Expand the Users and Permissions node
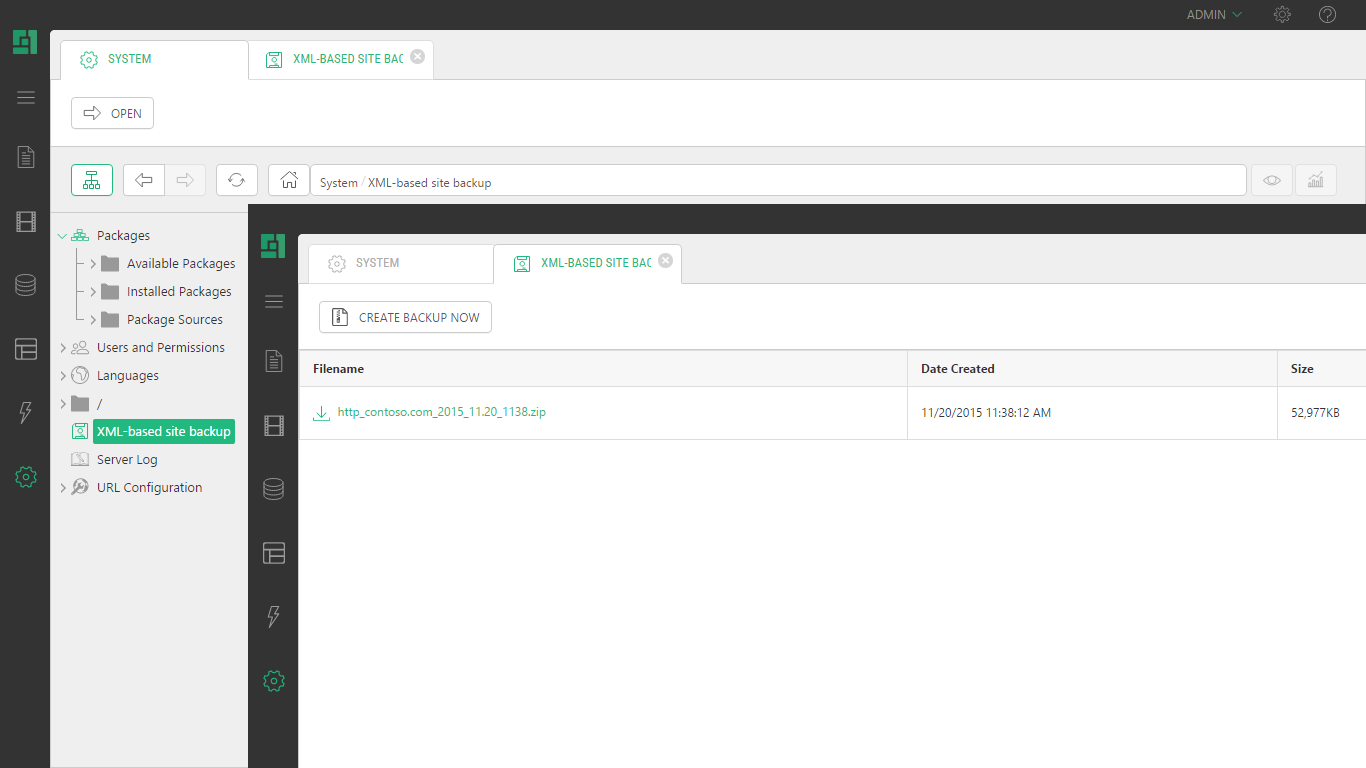Screen dimensions: 1366x768 click(x=63, y=348)
